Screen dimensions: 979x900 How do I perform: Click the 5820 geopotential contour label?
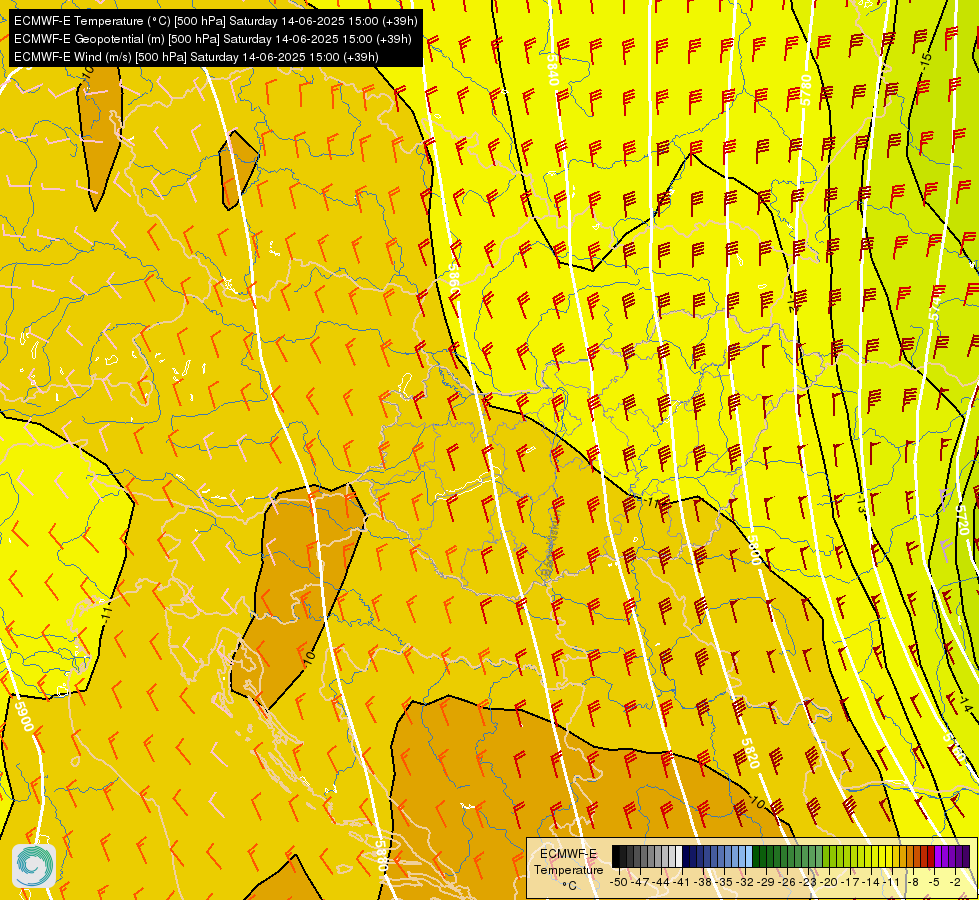tap(750, 753)
